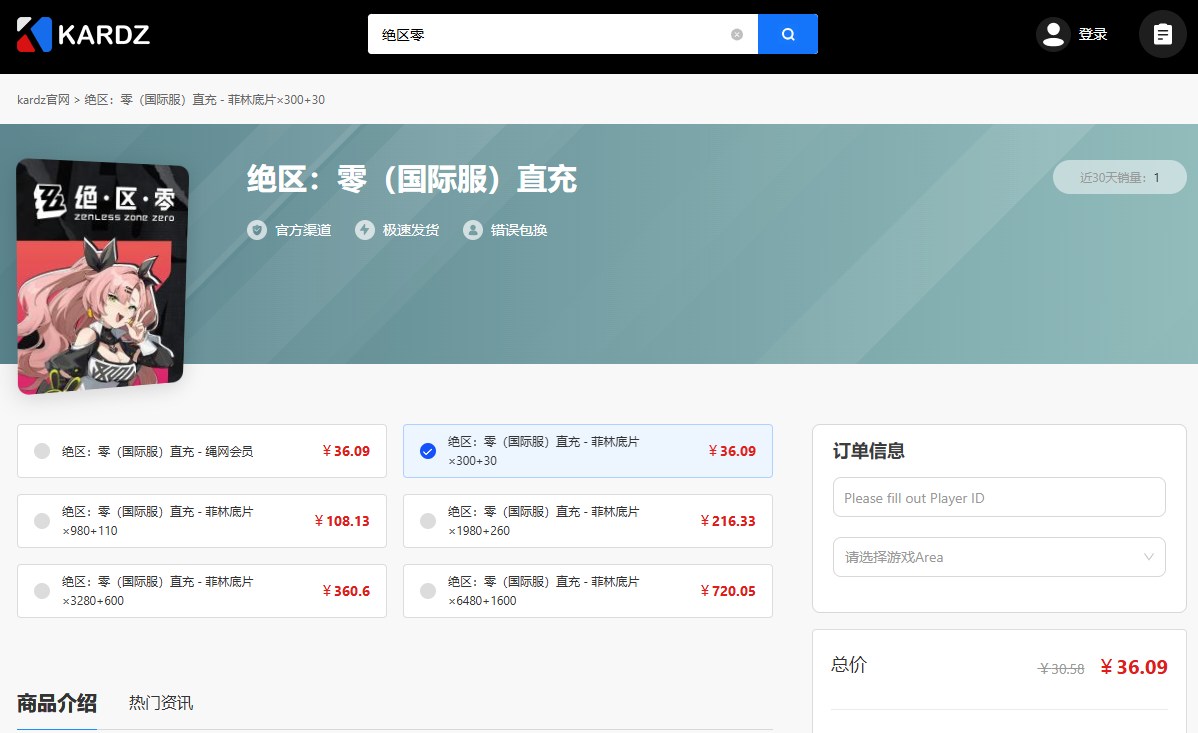Click the 总价 label
Viewport: 1198px width, 733px height.
click(x=849, y=664)
